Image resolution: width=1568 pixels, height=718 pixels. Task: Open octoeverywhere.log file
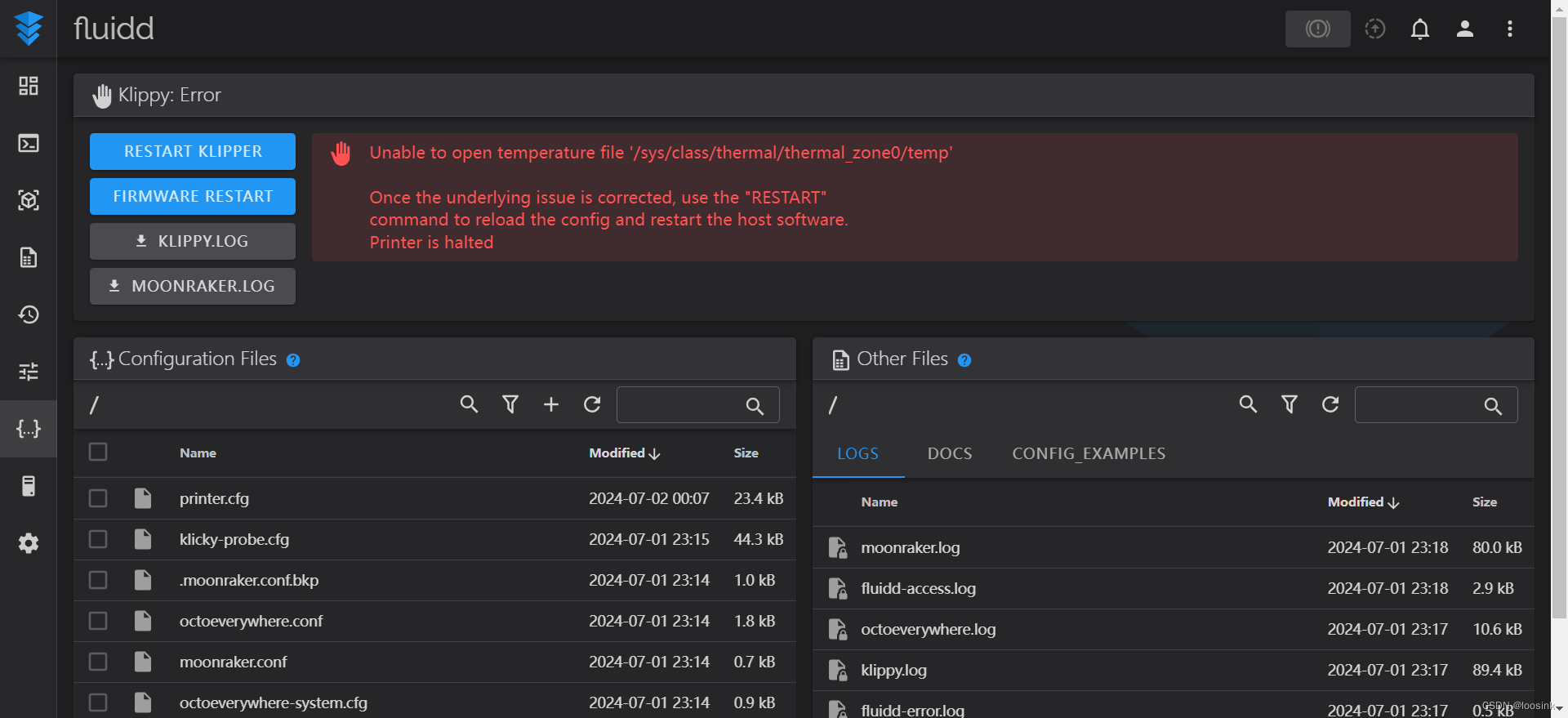(928, 629)
